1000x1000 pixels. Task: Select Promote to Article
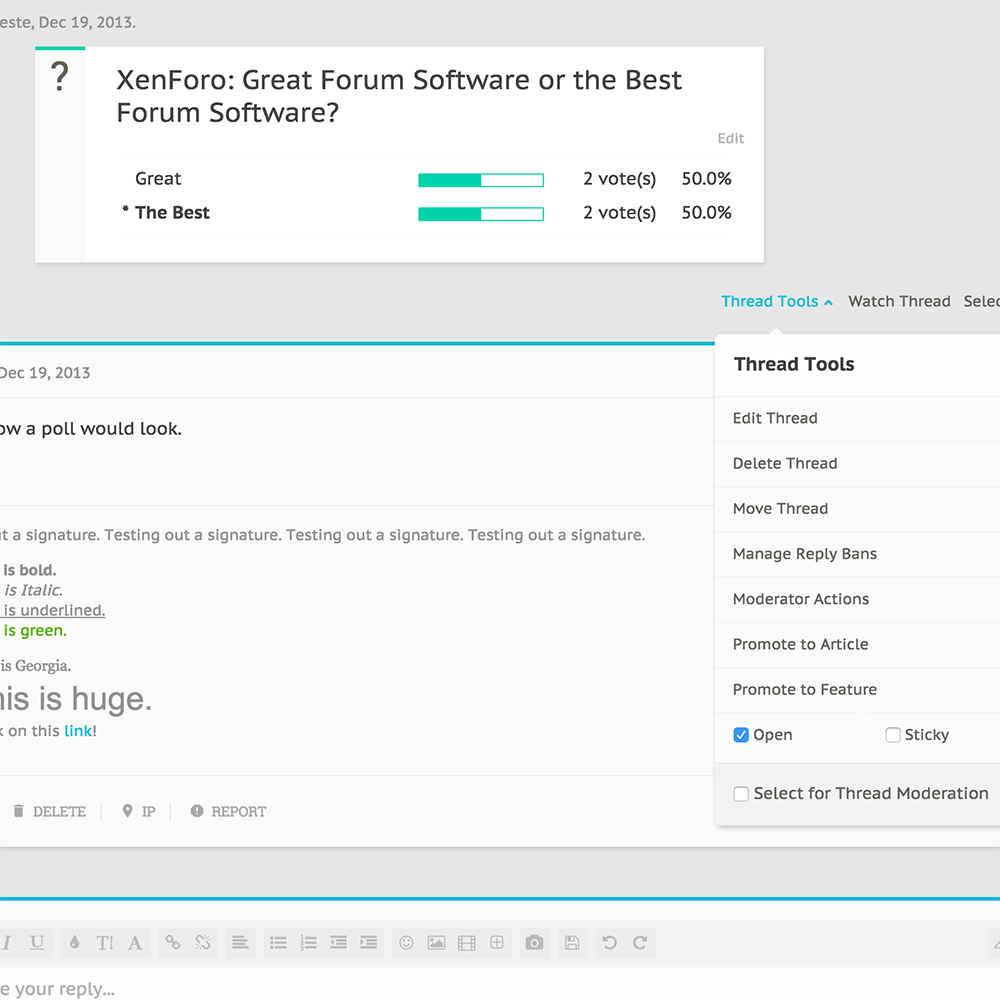coord(857,645)
